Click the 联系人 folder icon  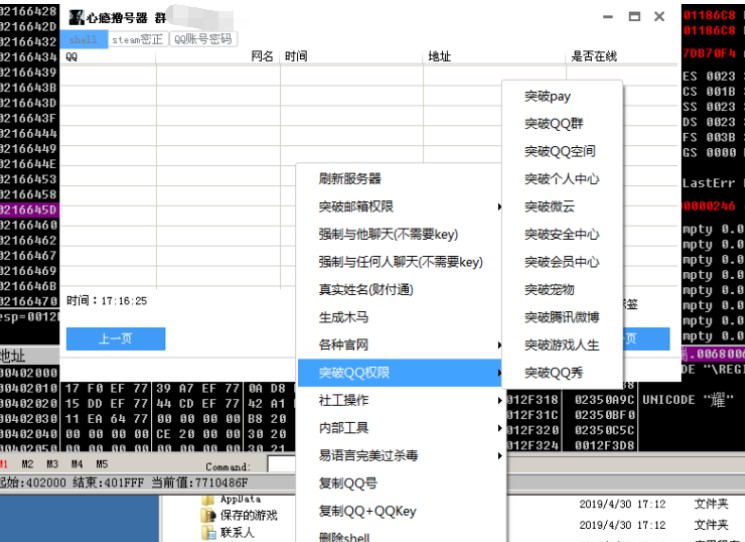[209, 533]
